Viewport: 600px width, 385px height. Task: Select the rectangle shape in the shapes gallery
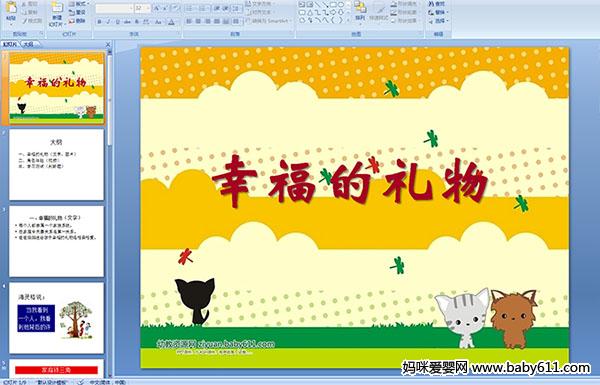(334, 5)
